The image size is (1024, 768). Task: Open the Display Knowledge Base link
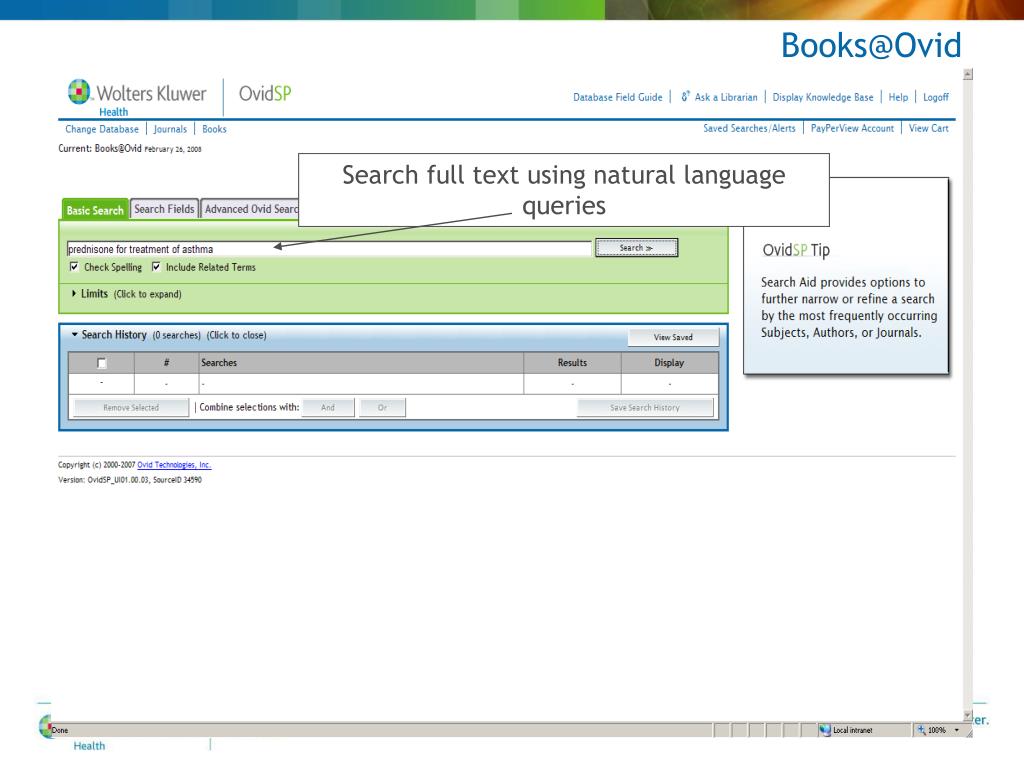point(823,97)
